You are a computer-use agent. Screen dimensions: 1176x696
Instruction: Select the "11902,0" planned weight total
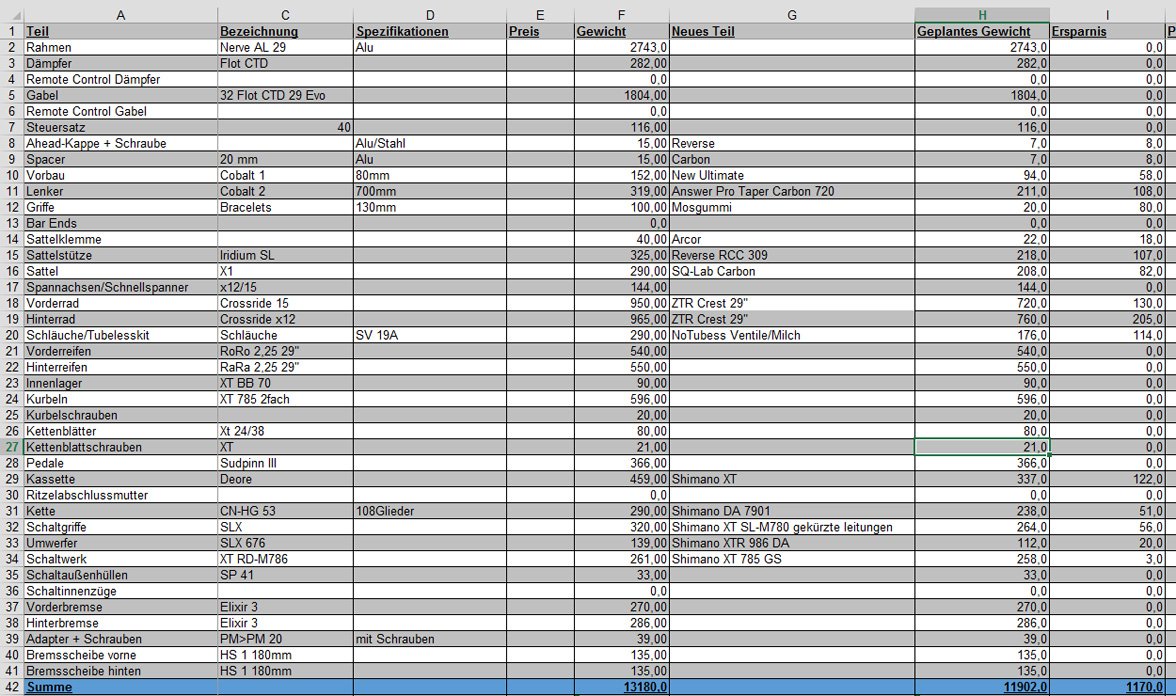[x=982, y=687]
